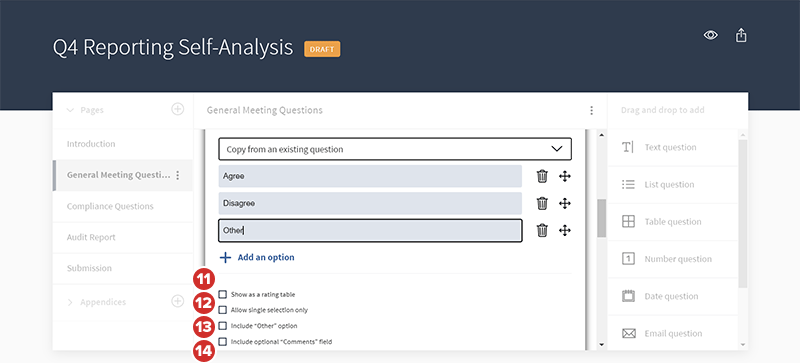
Task: Expand the Appendices section
Action: point(70,302)
